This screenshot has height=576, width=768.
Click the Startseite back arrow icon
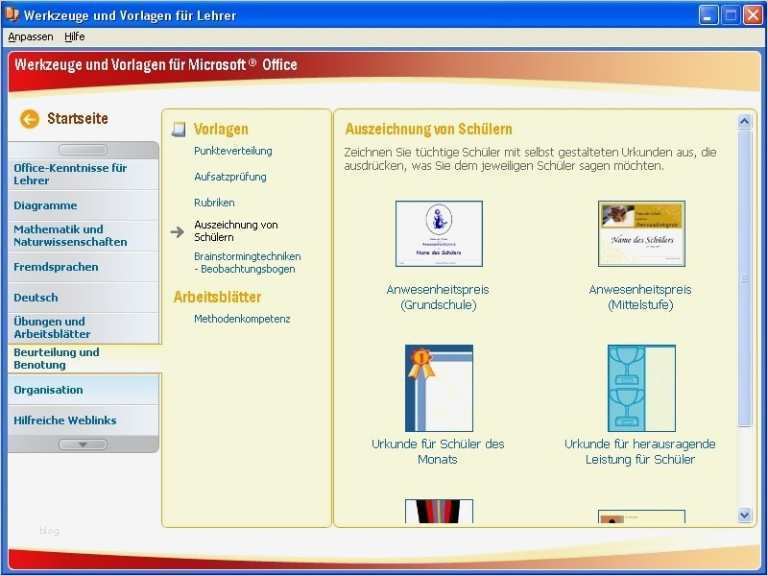click(x=29, y=119)
